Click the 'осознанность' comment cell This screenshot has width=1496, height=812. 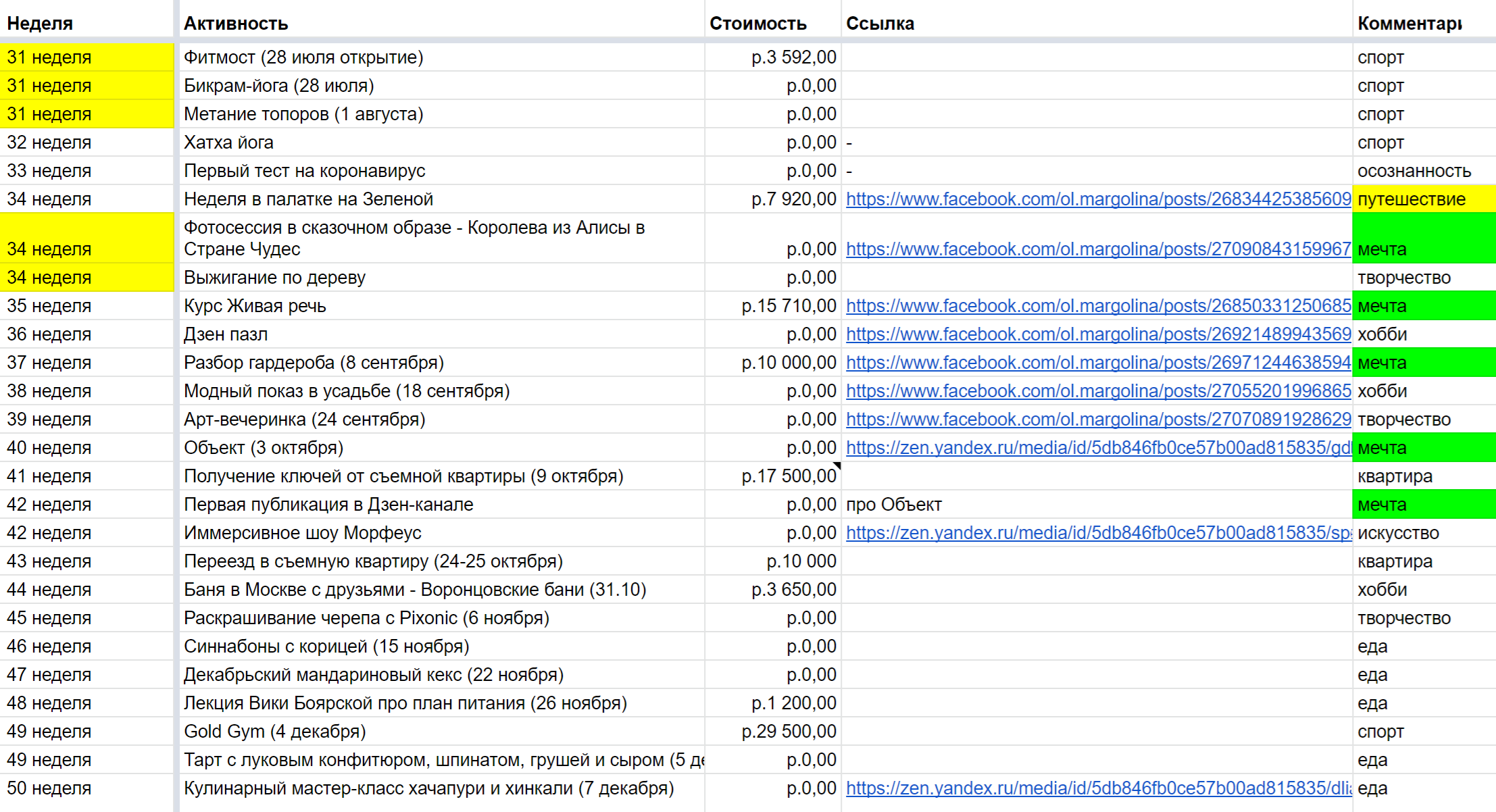pyautogui.click(x=1424, y=171)
